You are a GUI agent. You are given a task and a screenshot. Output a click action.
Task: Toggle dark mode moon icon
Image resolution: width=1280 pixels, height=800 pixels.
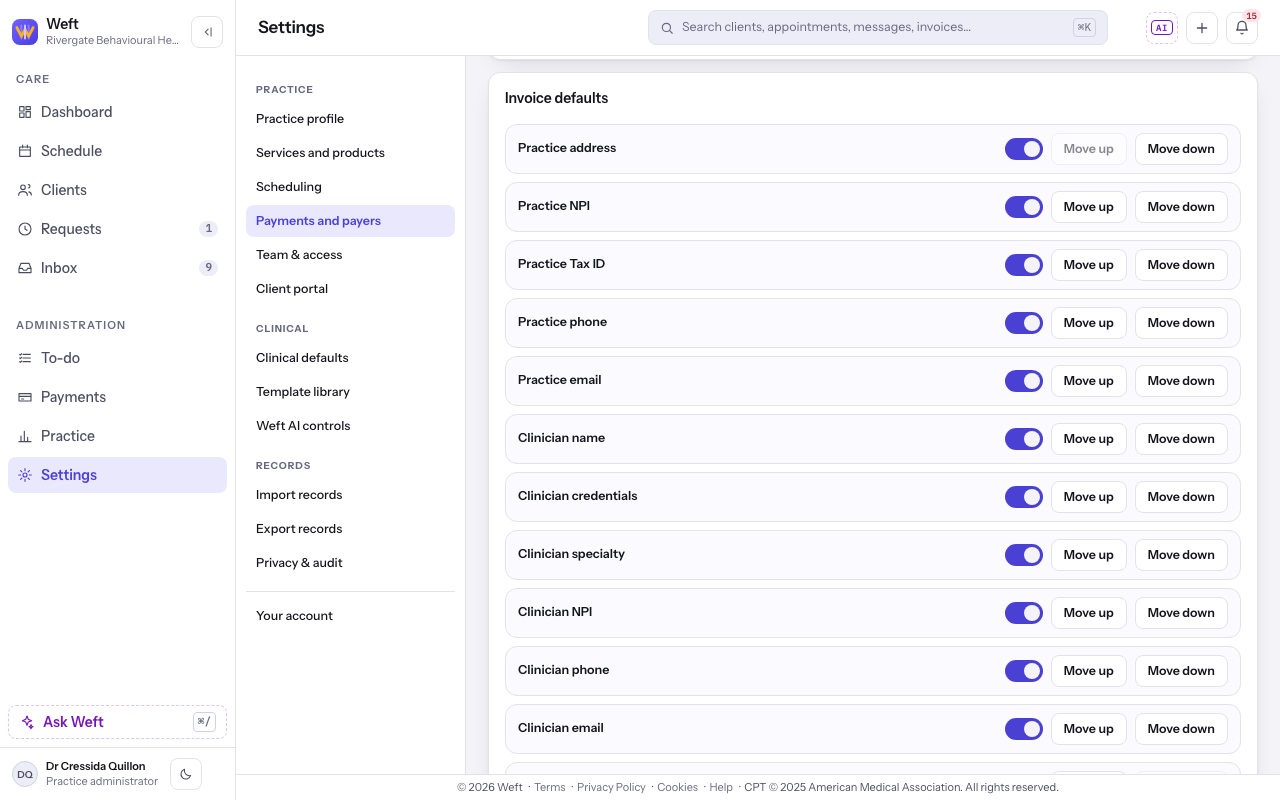tap(186, 774)
